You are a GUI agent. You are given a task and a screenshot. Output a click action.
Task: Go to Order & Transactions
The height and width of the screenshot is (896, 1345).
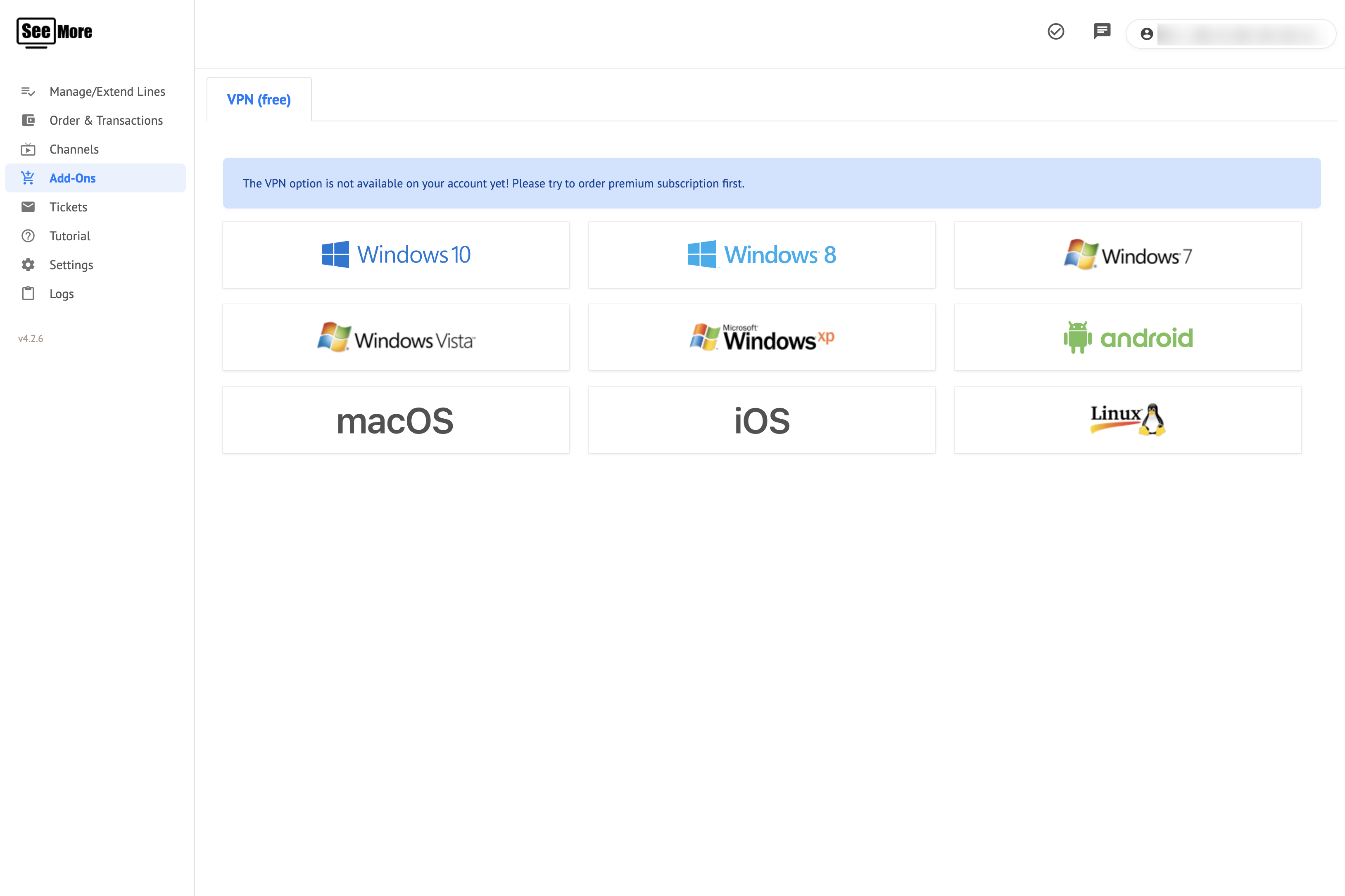pos(106,121)
